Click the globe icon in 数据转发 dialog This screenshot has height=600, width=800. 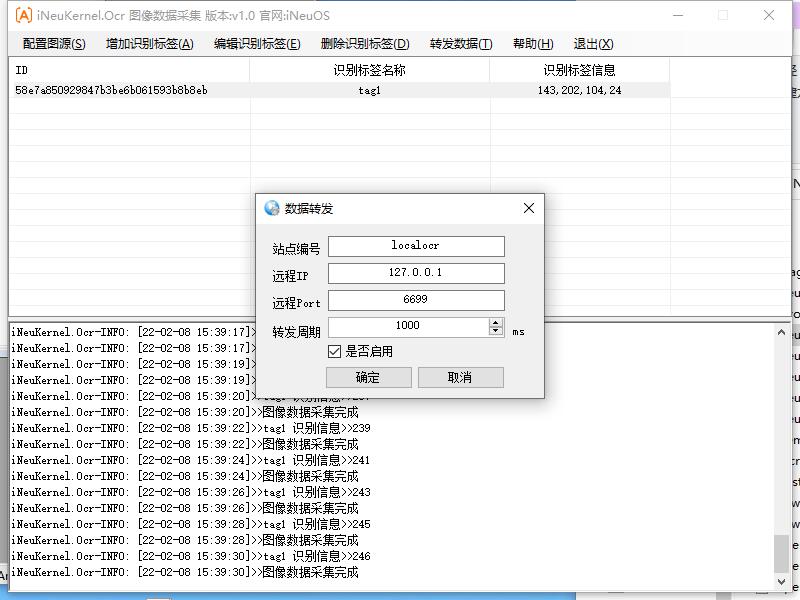pyautogui.click(x=272, y=209)
